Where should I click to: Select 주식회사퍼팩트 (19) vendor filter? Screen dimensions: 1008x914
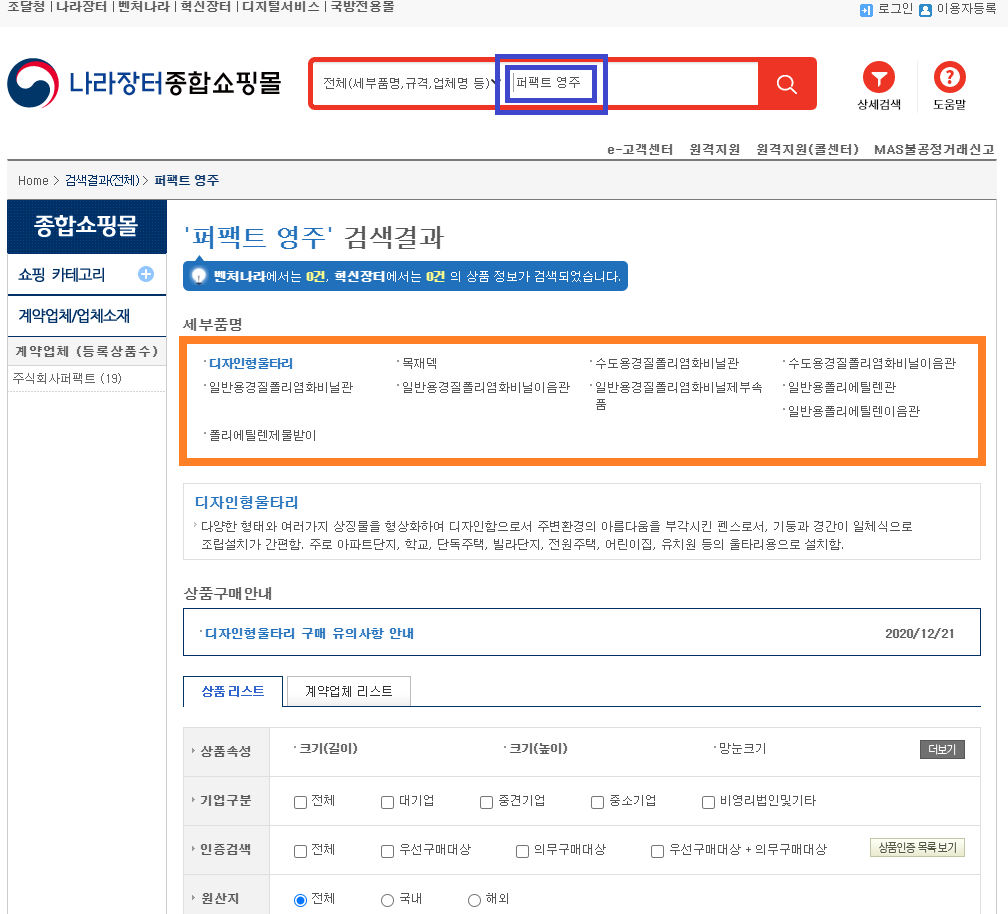click(x=67, y=379)
